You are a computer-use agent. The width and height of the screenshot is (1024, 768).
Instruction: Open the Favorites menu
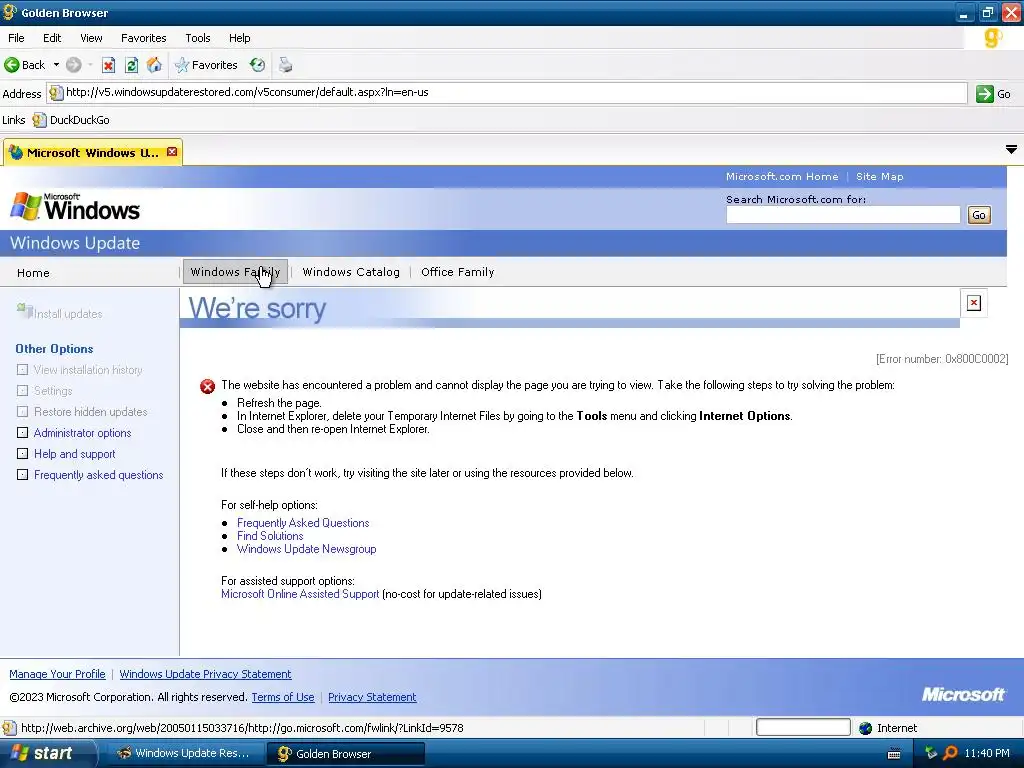(144, 38)
